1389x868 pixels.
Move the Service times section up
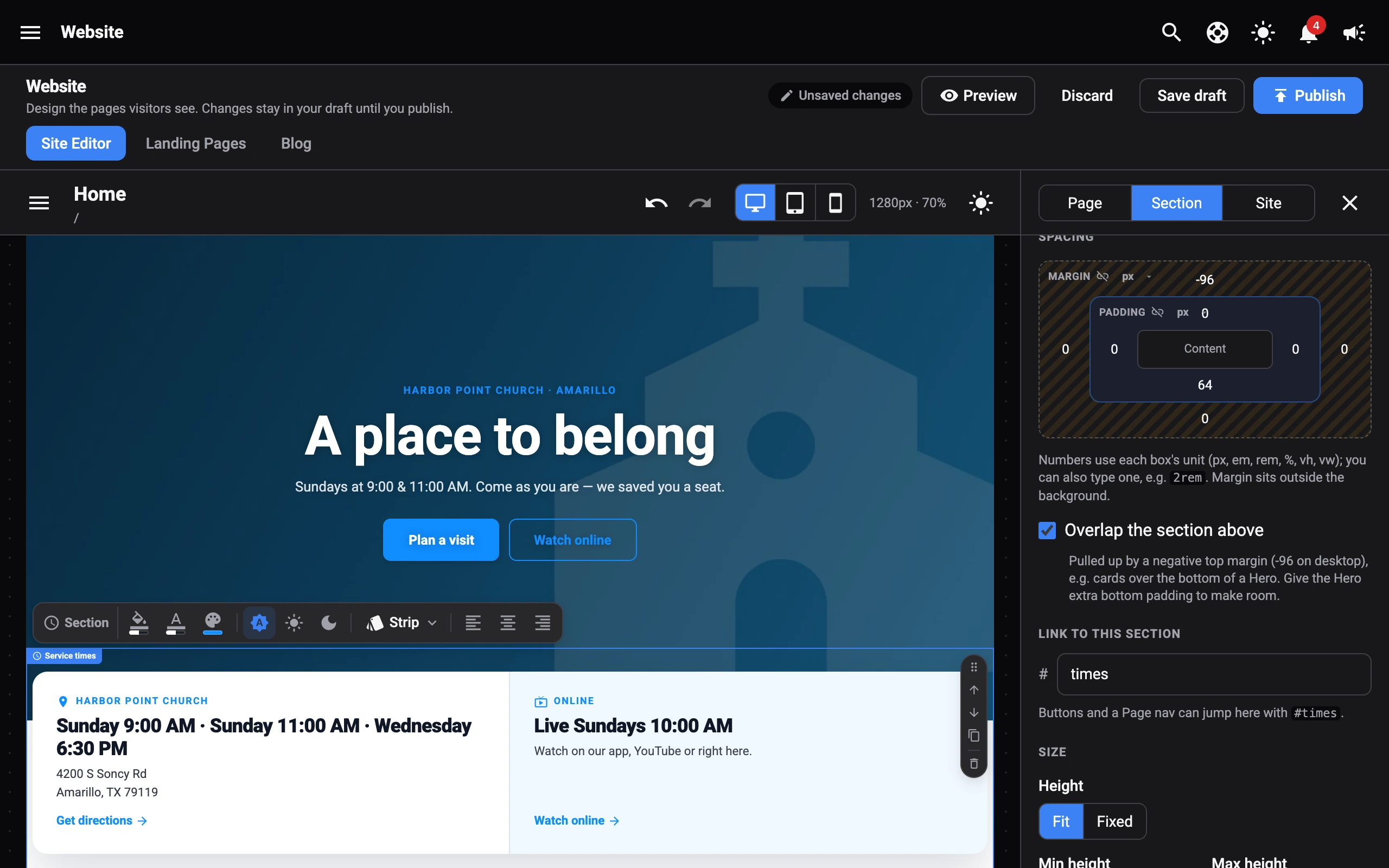click(x=973, y=690)
